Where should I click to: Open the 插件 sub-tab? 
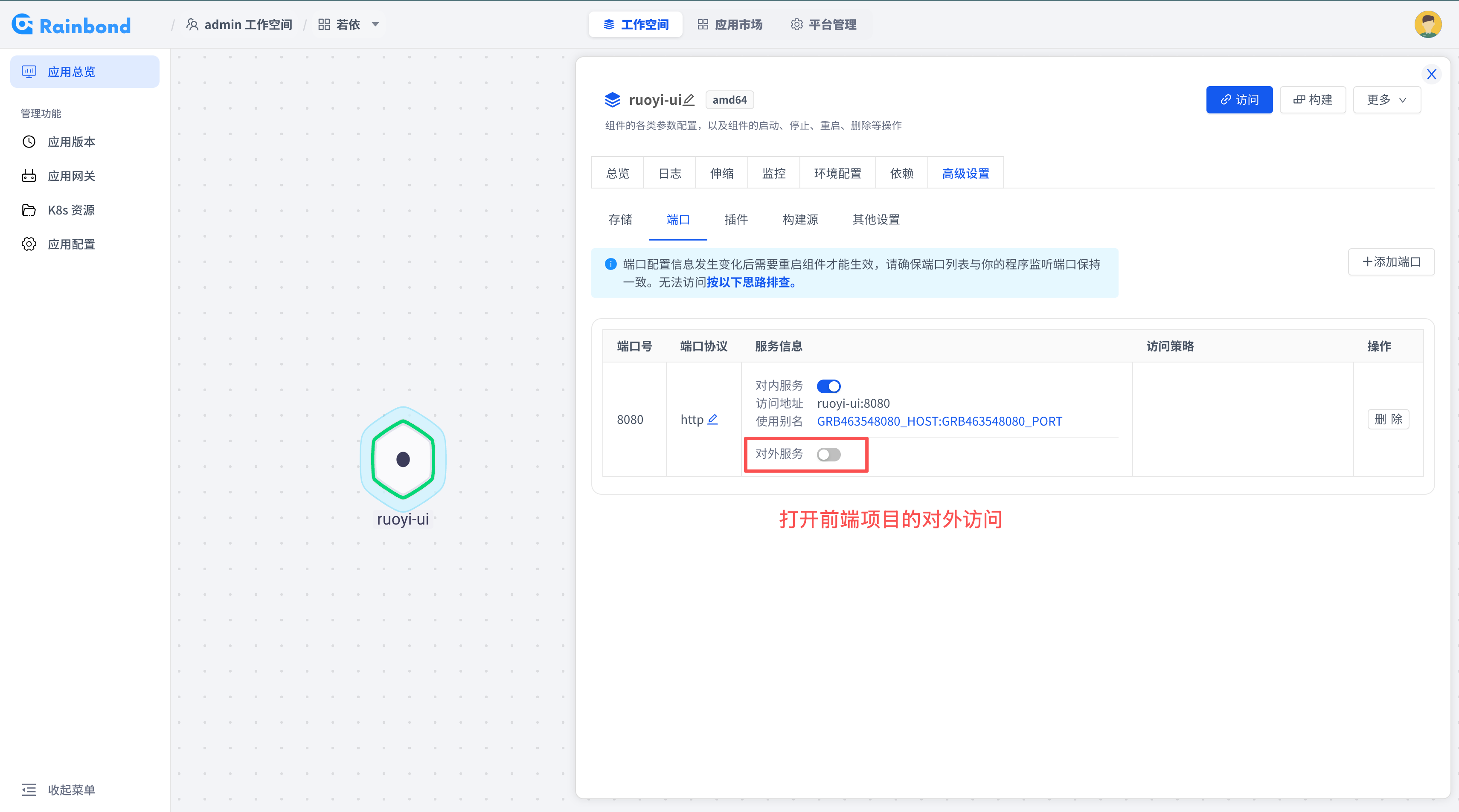point(736,219)
